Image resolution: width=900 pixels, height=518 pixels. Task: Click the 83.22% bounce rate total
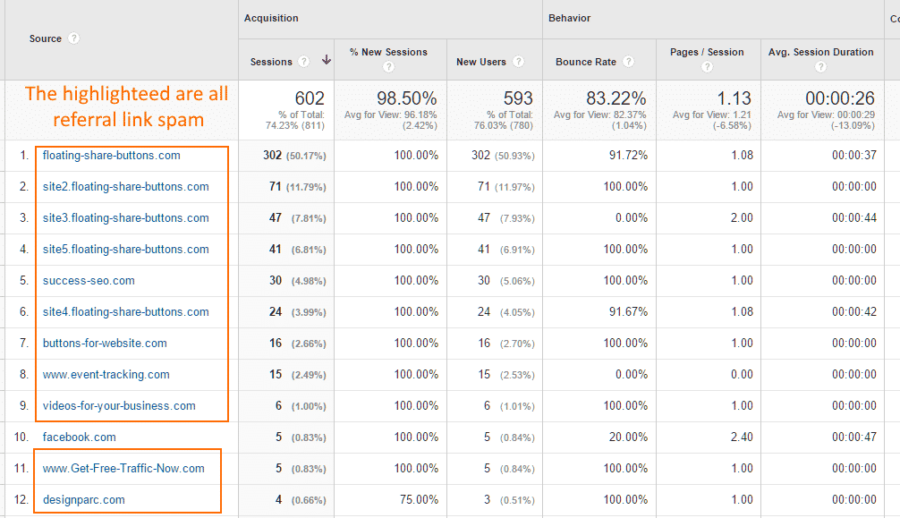[x=616, y=98]
